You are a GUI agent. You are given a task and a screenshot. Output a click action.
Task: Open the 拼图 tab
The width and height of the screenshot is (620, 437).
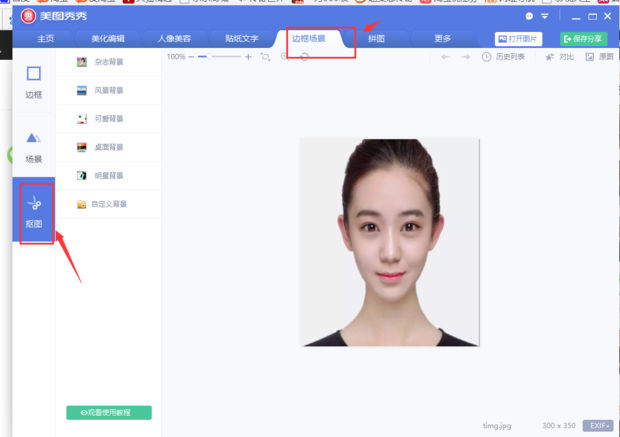376,39
